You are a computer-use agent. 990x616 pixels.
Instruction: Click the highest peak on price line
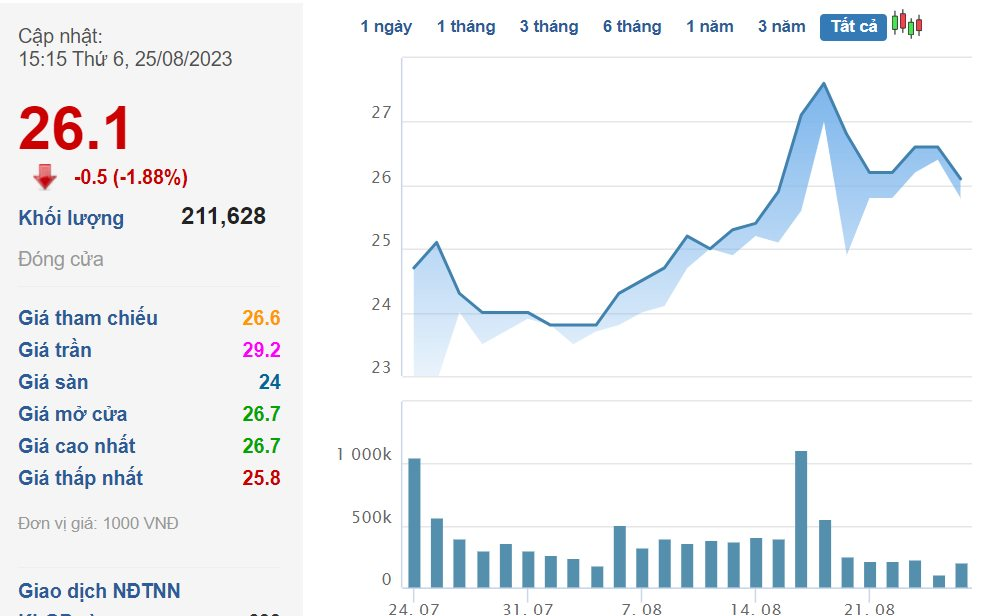[x=824, y=83]
